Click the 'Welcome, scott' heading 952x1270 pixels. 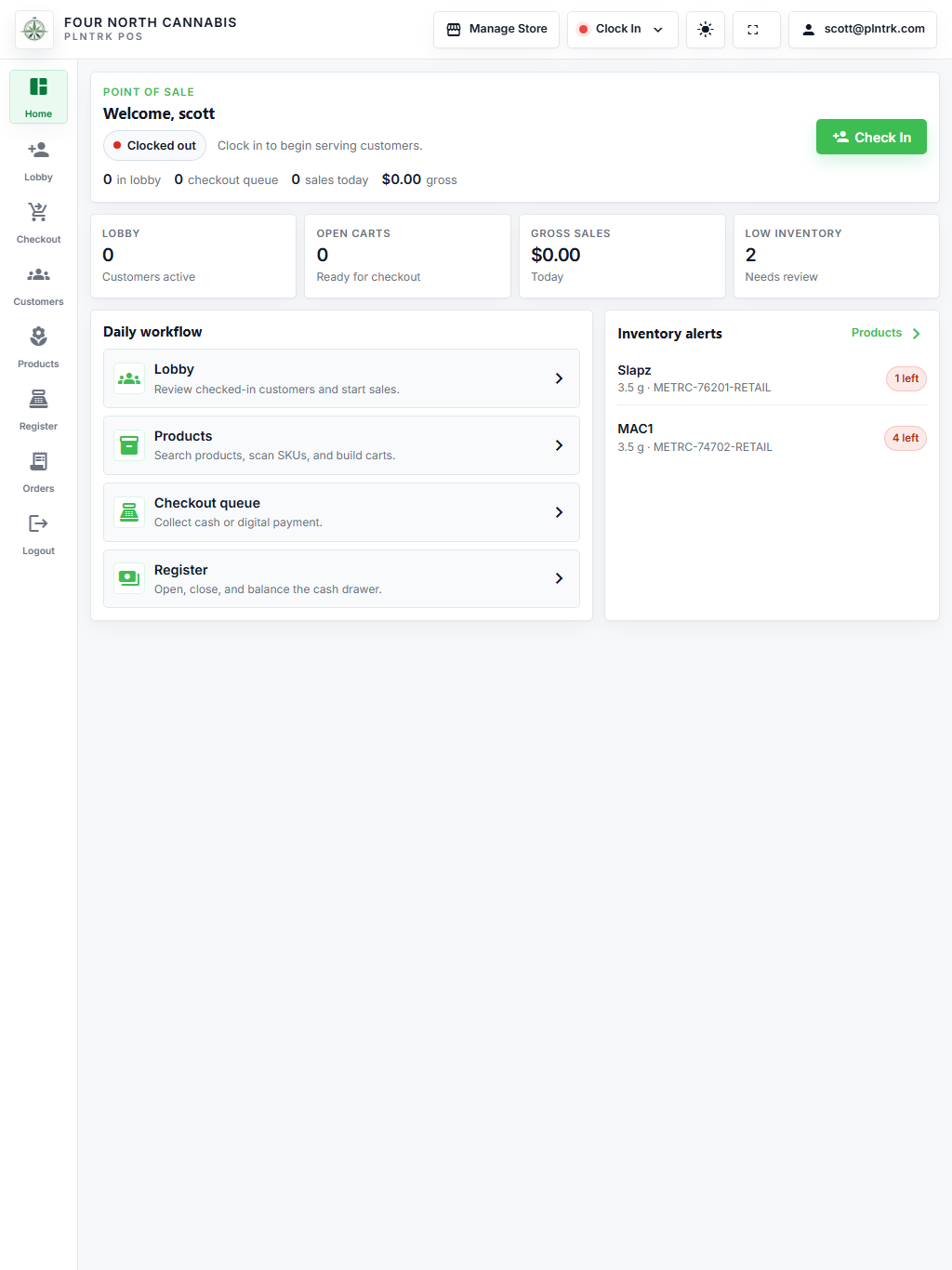(x=159, y=113)
